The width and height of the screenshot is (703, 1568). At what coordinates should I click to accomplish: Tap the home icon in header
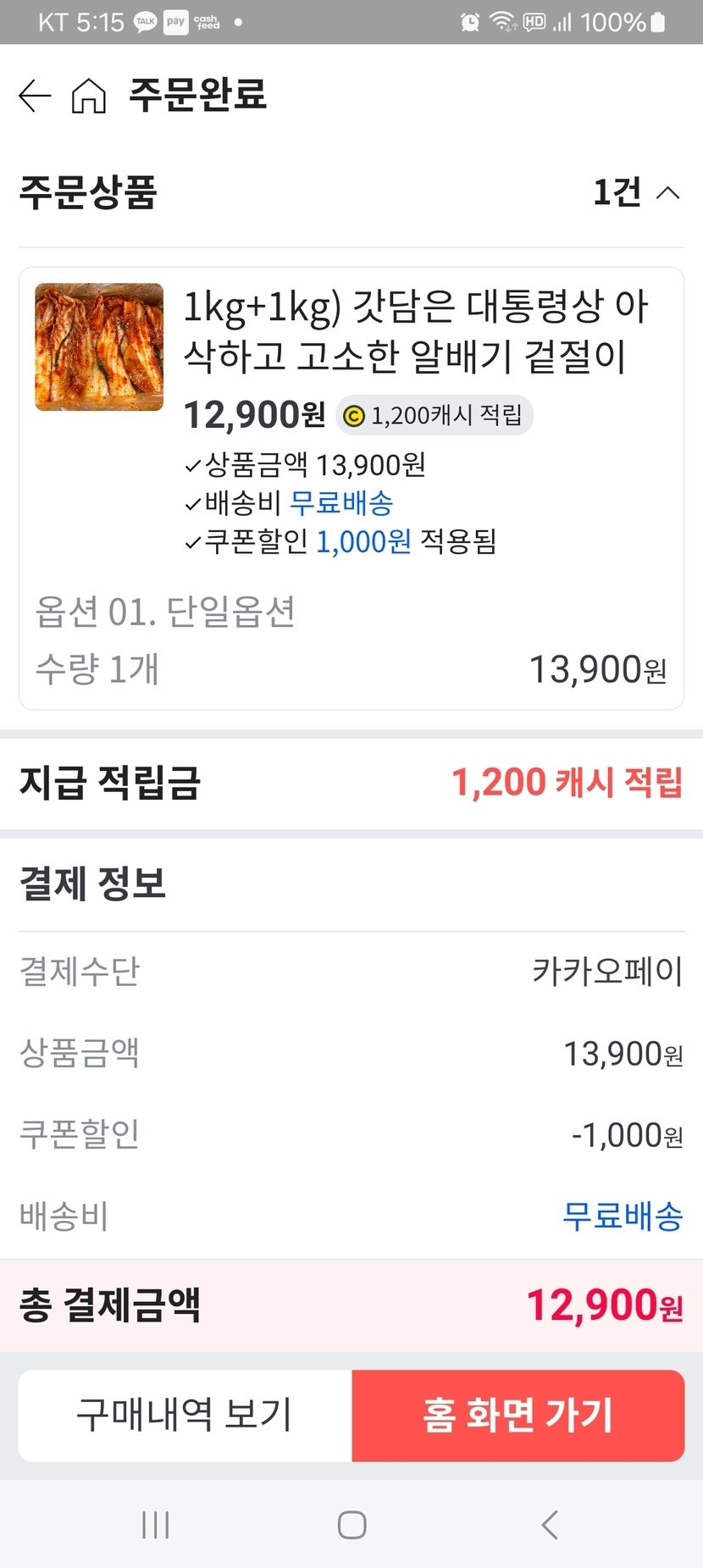(89, 96)
